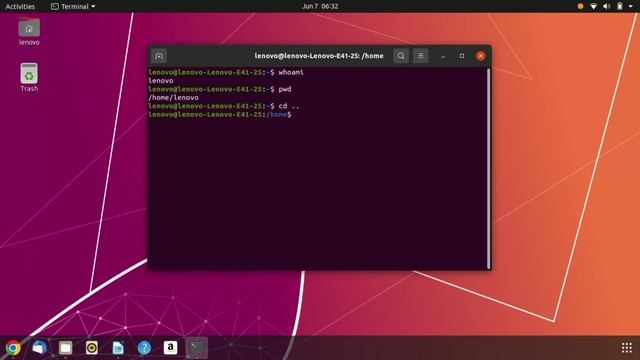Click the /home/lenovo output line
The image size is (640, 360).
coord(173,98)
